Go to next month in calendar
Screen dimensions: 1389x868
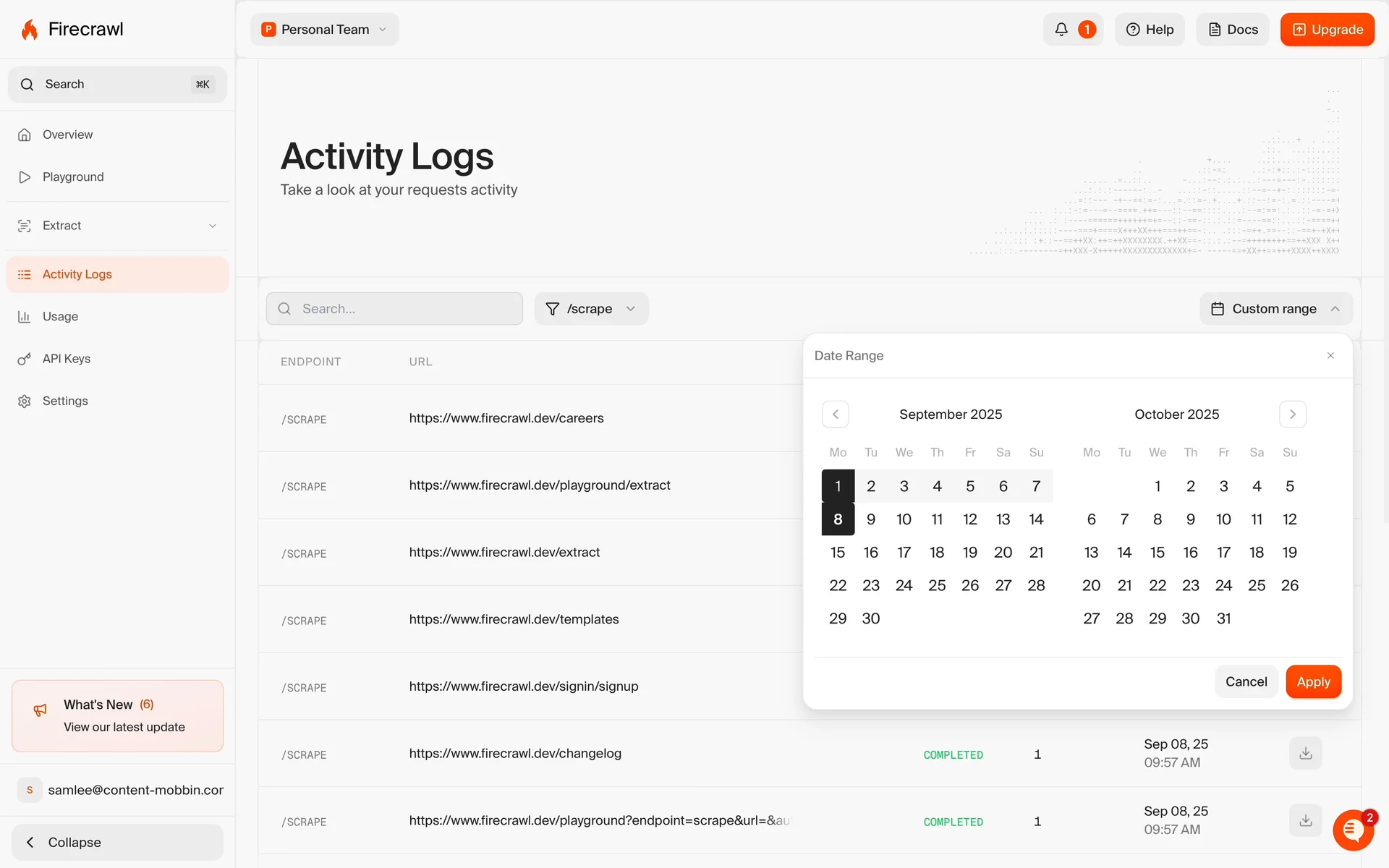pos(1292,414)
